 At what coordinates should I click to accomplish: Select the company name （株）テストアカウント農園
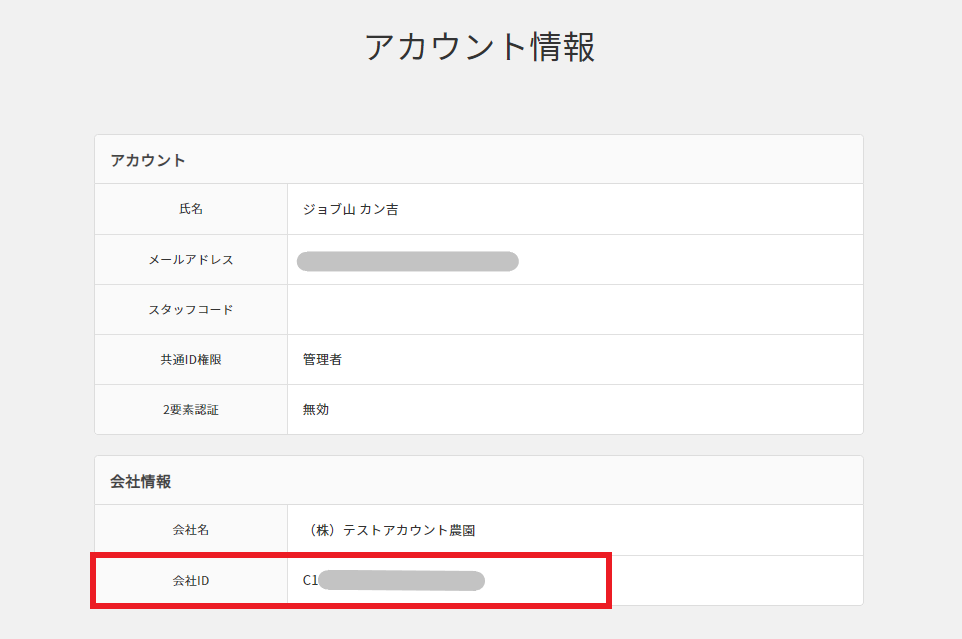389,531
